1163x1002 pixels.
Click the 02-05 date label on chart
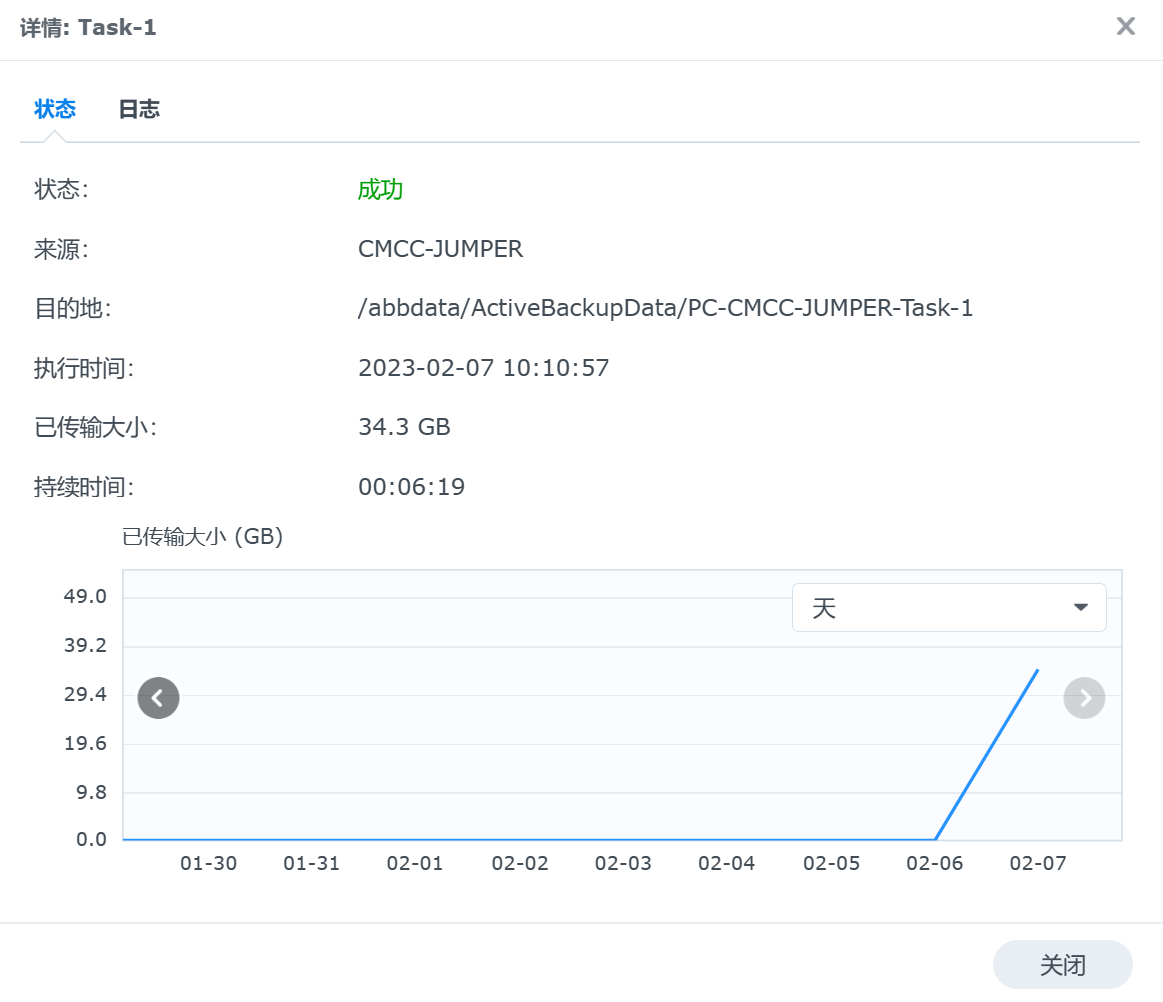(x=831, y=863)
